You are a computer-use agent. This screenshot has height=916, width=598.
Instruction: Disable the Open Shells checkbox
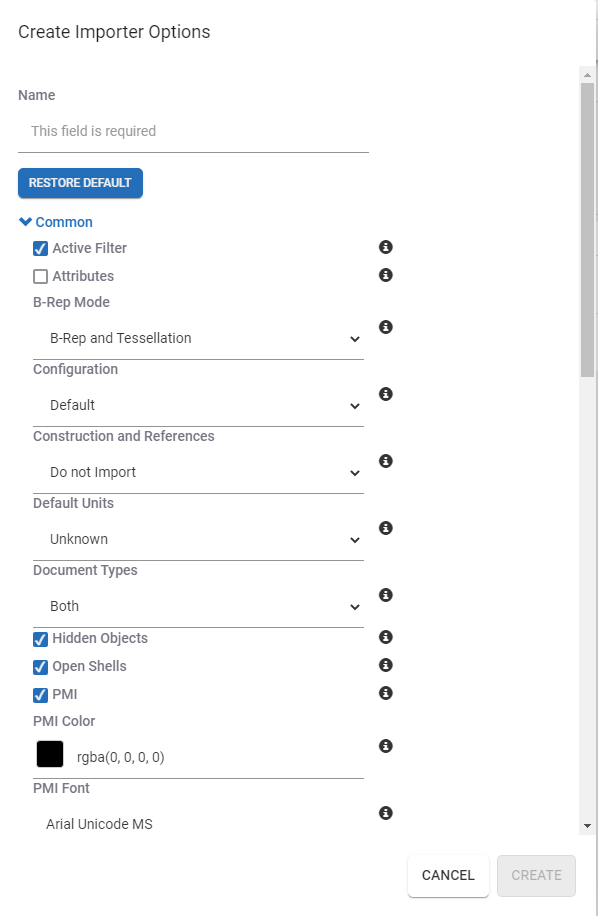pyautogui.click(x=40, y=667)
